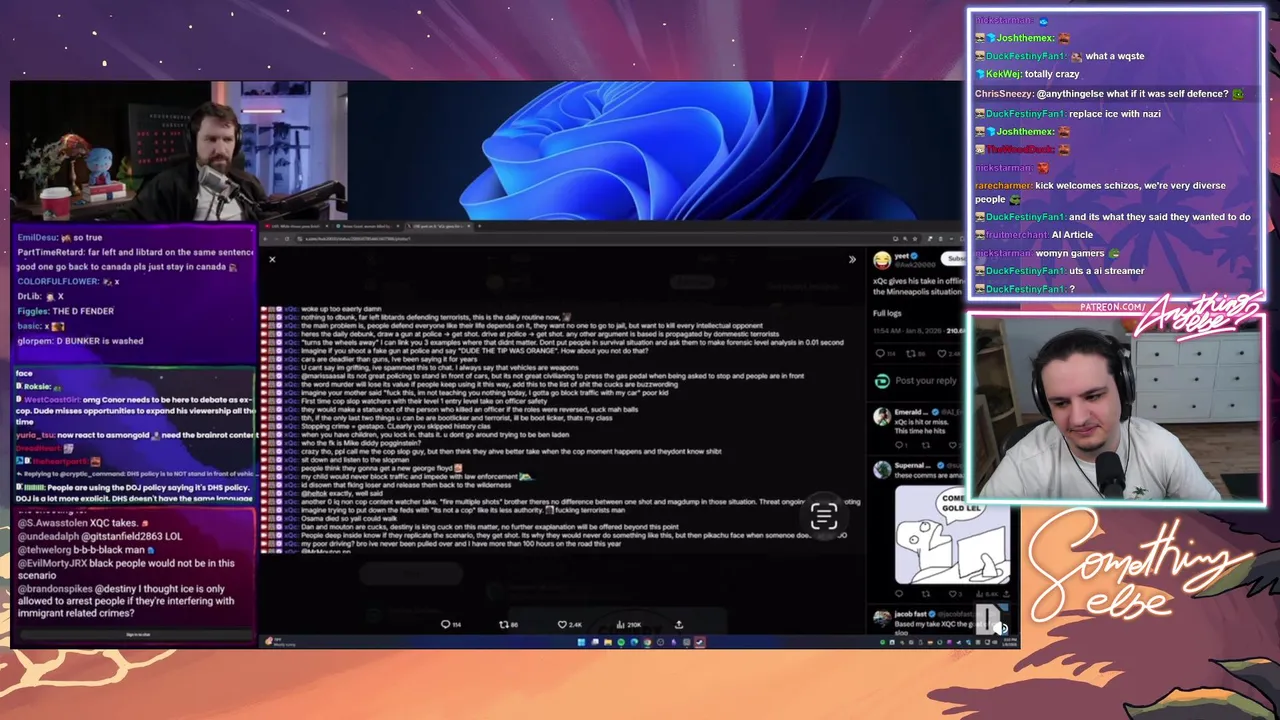The image size is (1280, 720).
Task: Click rarecharmer's 'kick welcomes schizos' message
Action: click(1100, 192)
